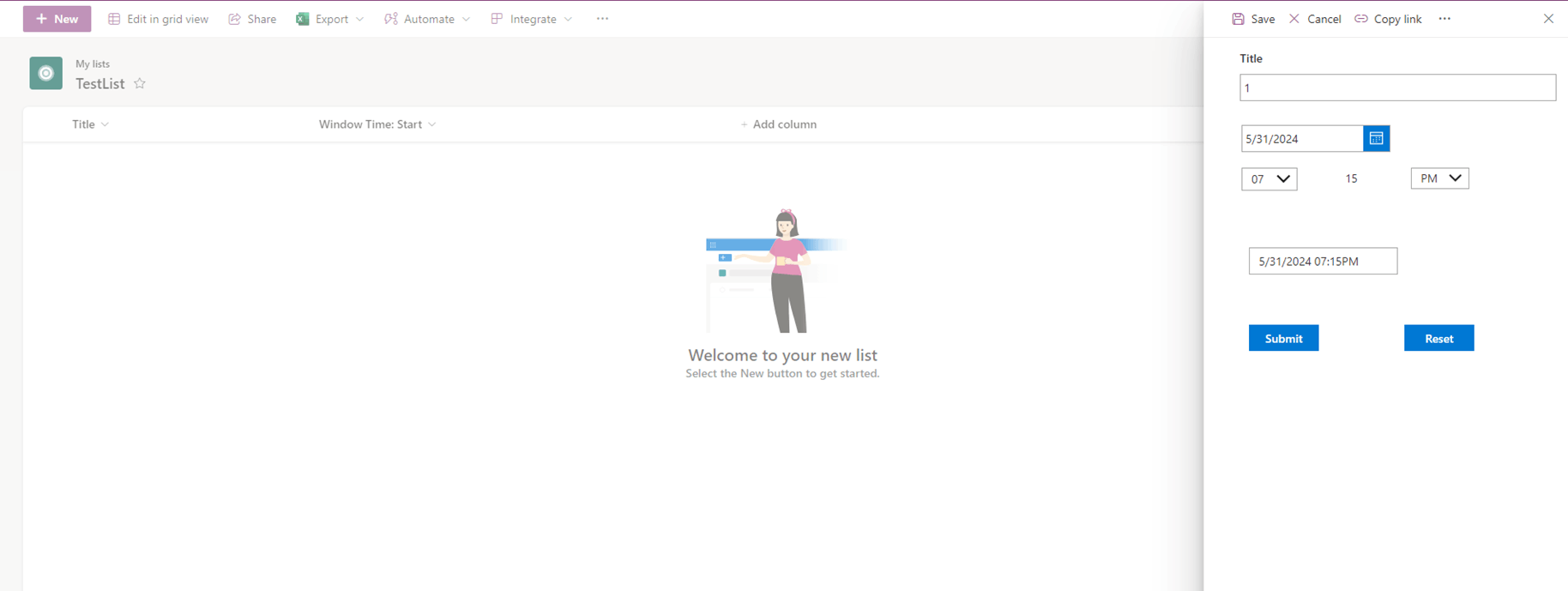Click the minutes value 15

click(1351, 178)
